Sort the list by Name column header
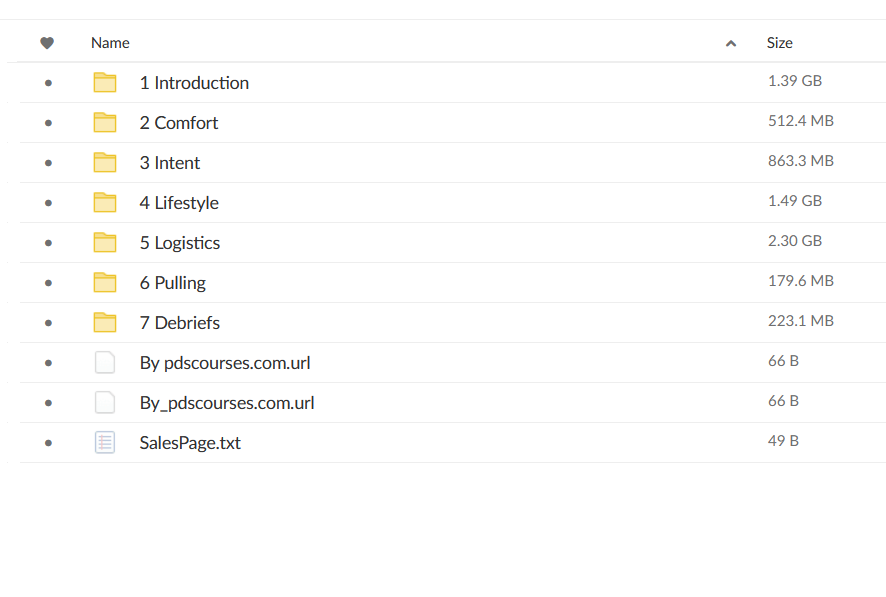 click(x=110, y=43)
